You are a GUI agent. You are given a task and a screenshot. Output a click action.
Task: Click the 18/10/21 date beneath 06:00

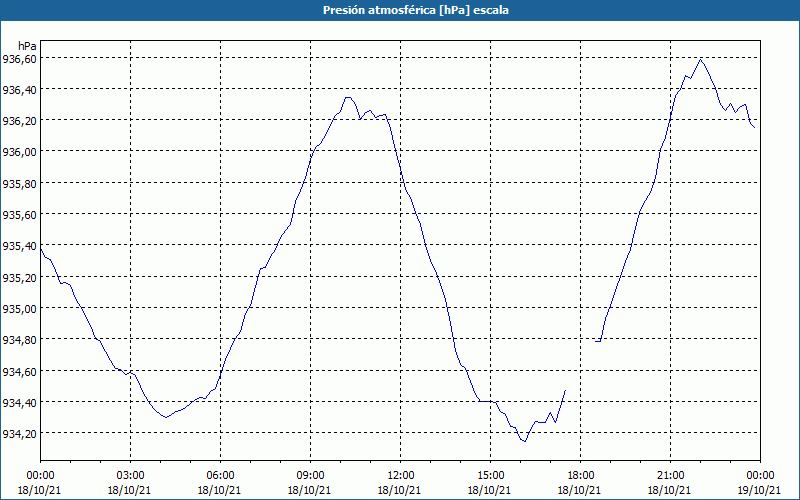point(220,490)
